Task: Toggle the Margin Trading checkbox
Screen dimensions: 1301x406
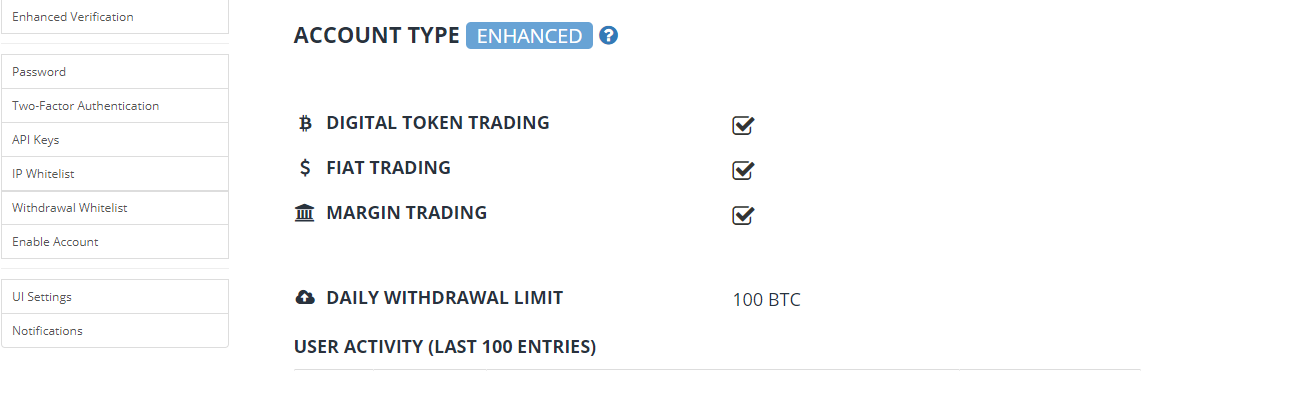Action: point(742,215)
